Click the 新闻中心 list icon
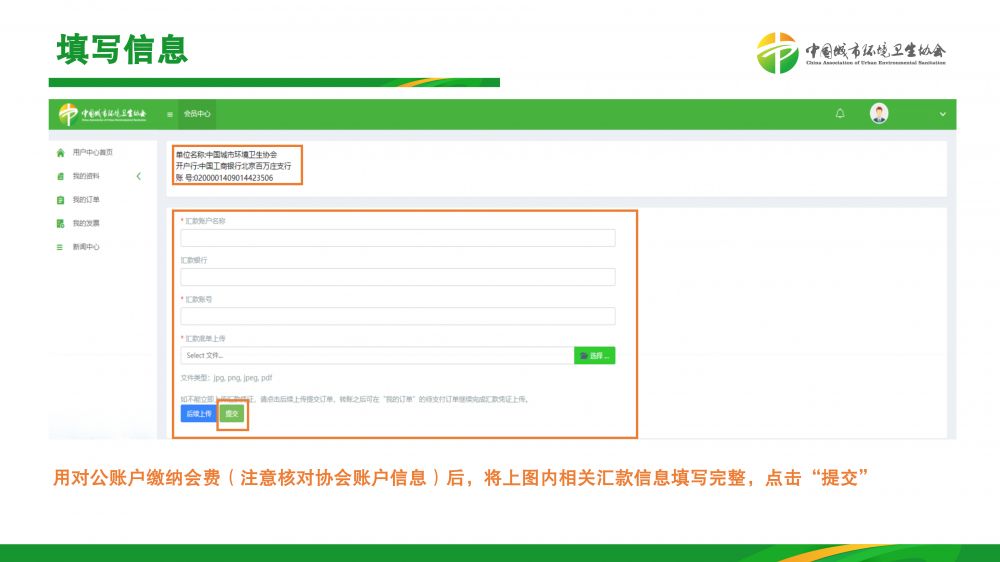Screen dimensions: 1000x562 [x=61, y=247]
